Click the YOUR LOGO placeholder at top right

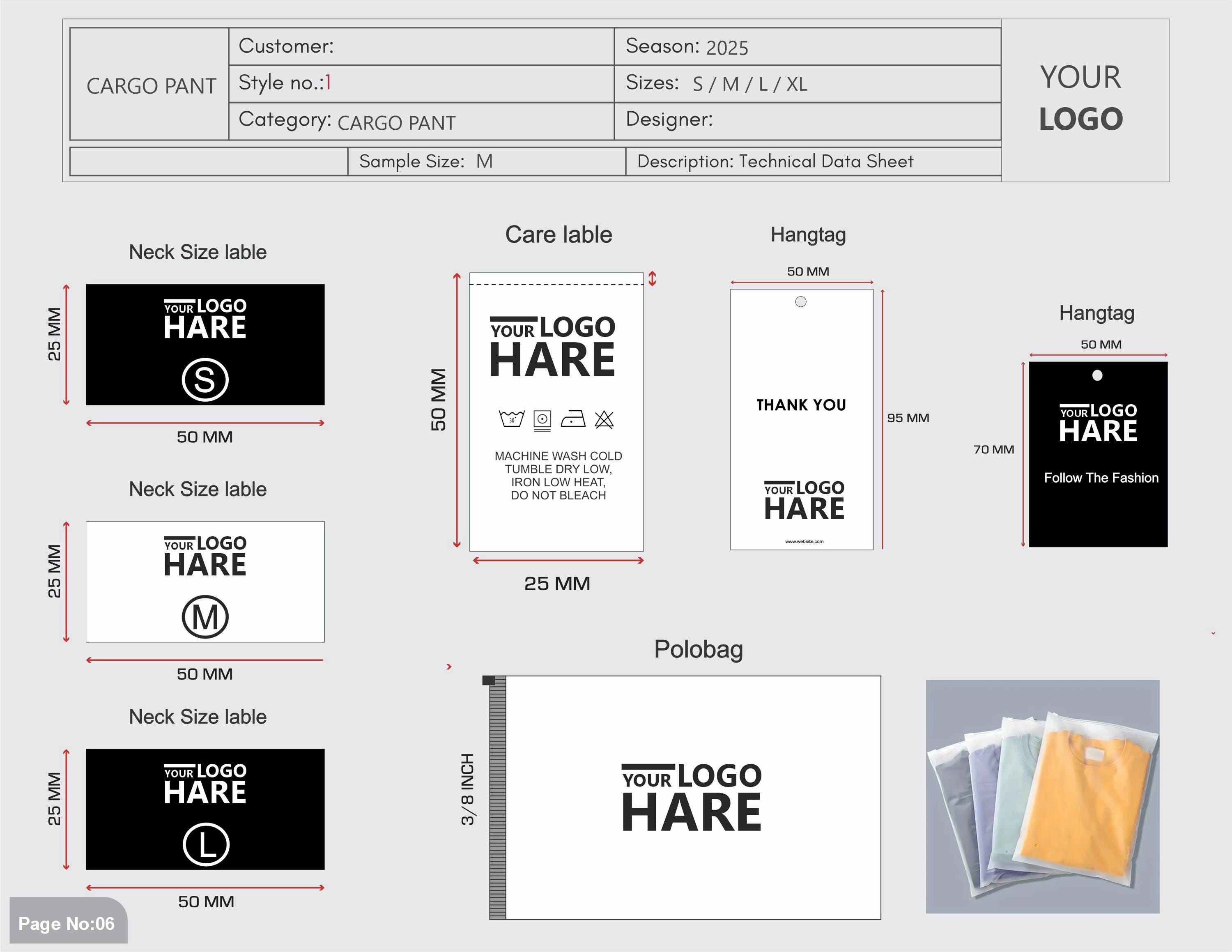coord(1081,98)
